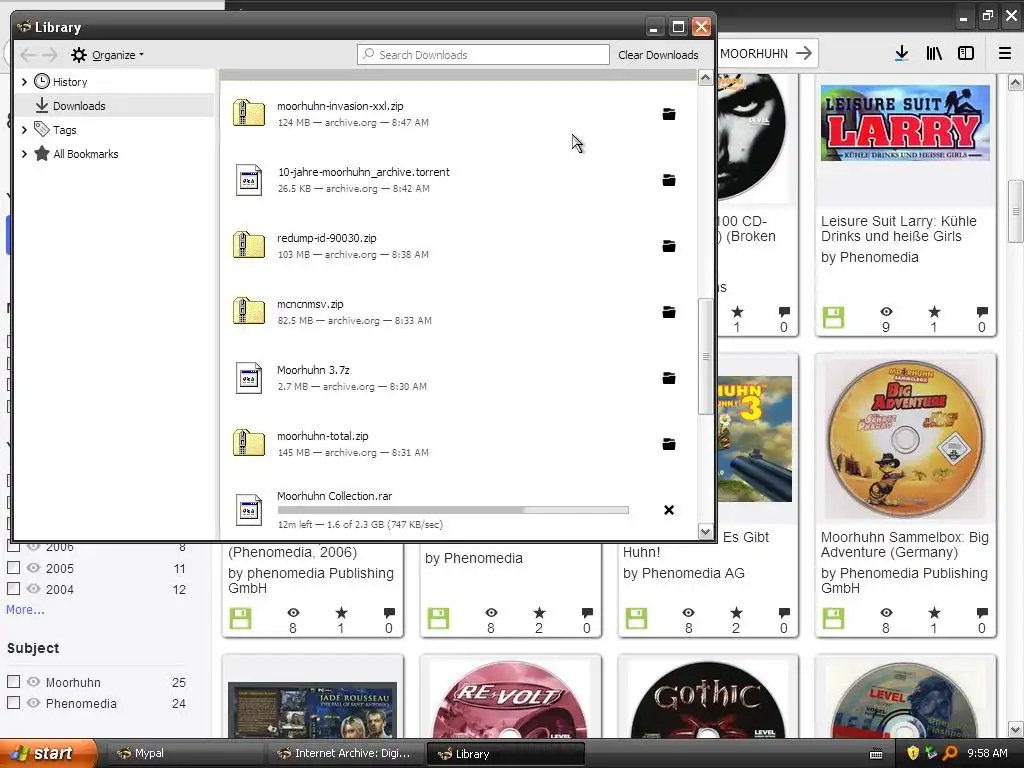The height and width of the screenshot is (768, 1024).
Task: Expand the History tree node
Action: 24,82
